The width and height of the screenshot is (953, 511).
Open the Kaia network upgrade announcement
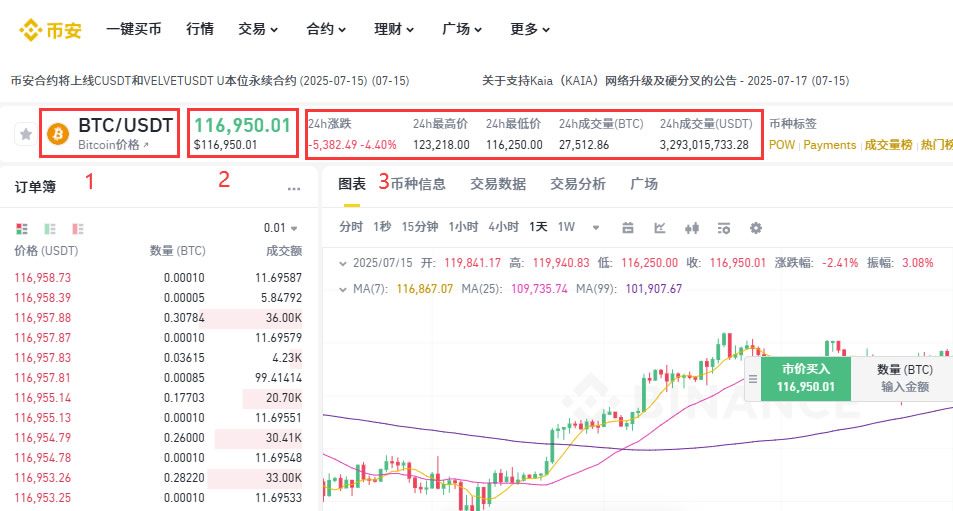point(666,81)
